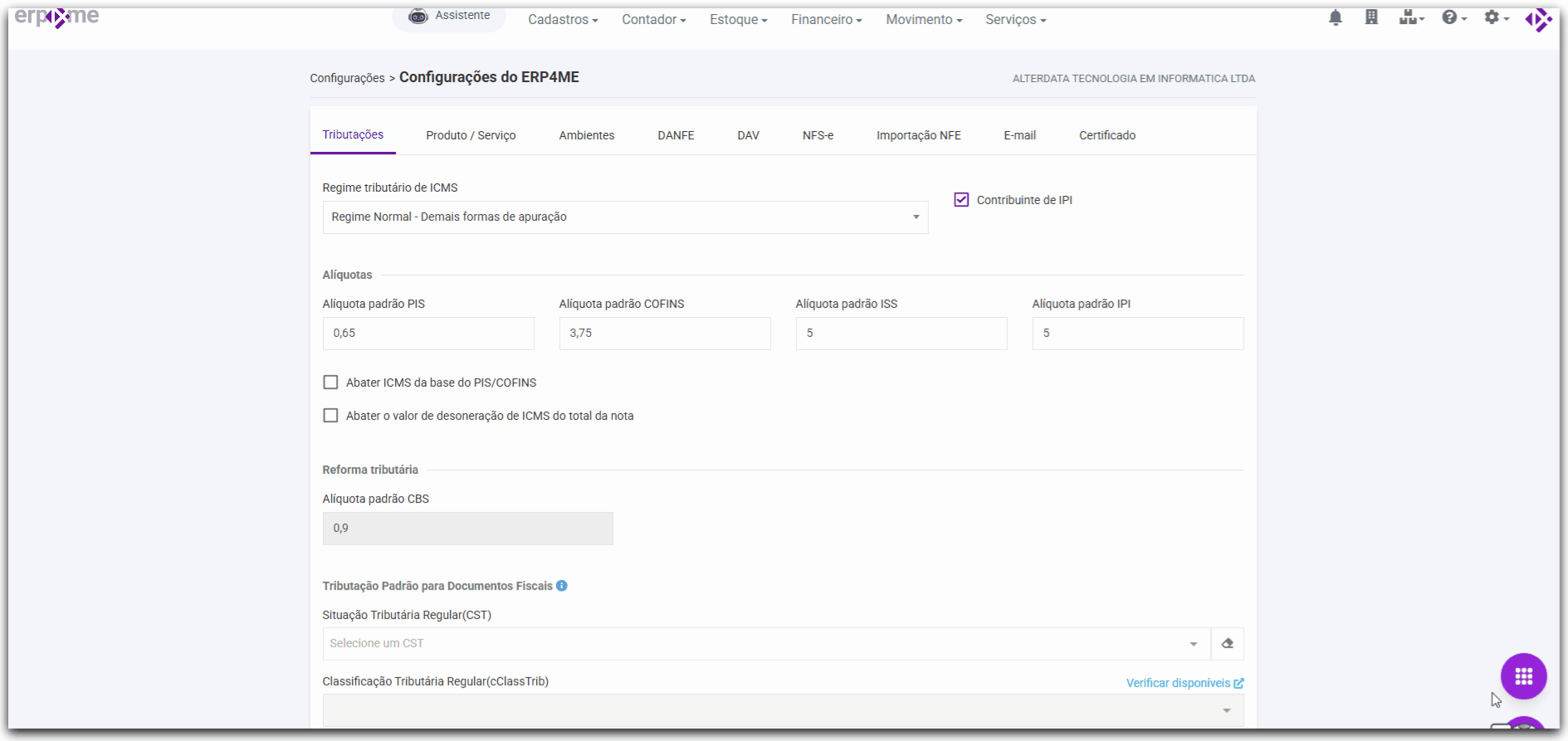Click the Alíquota padrão PIS field
1568x741 pixels.
[x=427, y=334]
